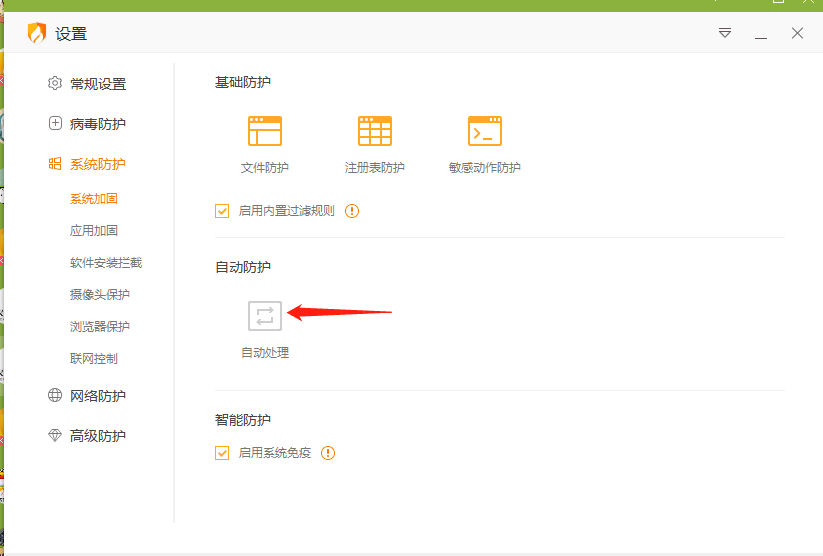This screenshot has height=556, width=823.
Task: Open the 注册表防护 registry protection icon
Action: [375, 132]
